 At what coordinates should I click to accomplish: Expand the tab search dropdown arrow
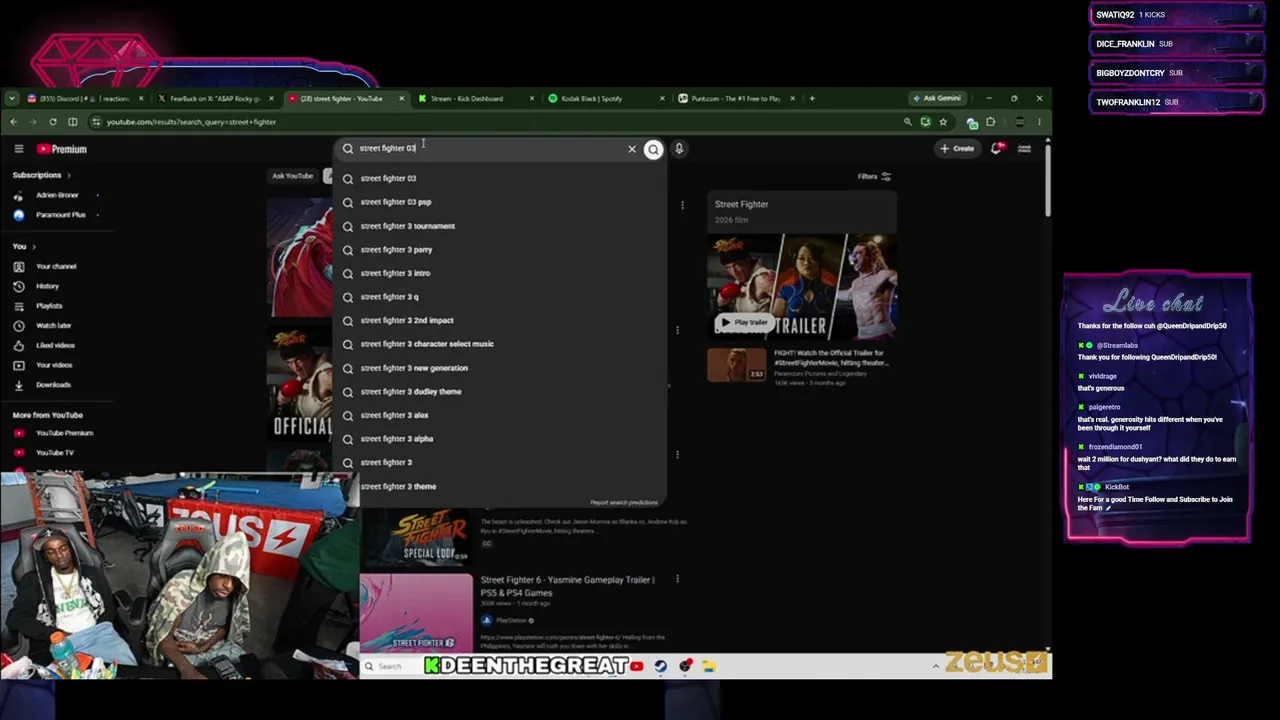(11, 98)
